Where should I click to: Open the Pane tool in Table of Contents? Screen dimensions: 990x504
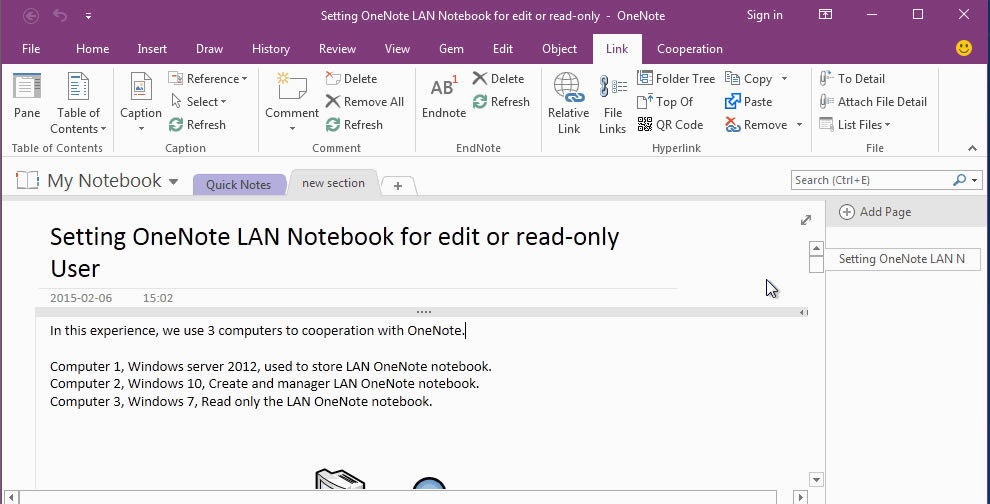point(27,96)
